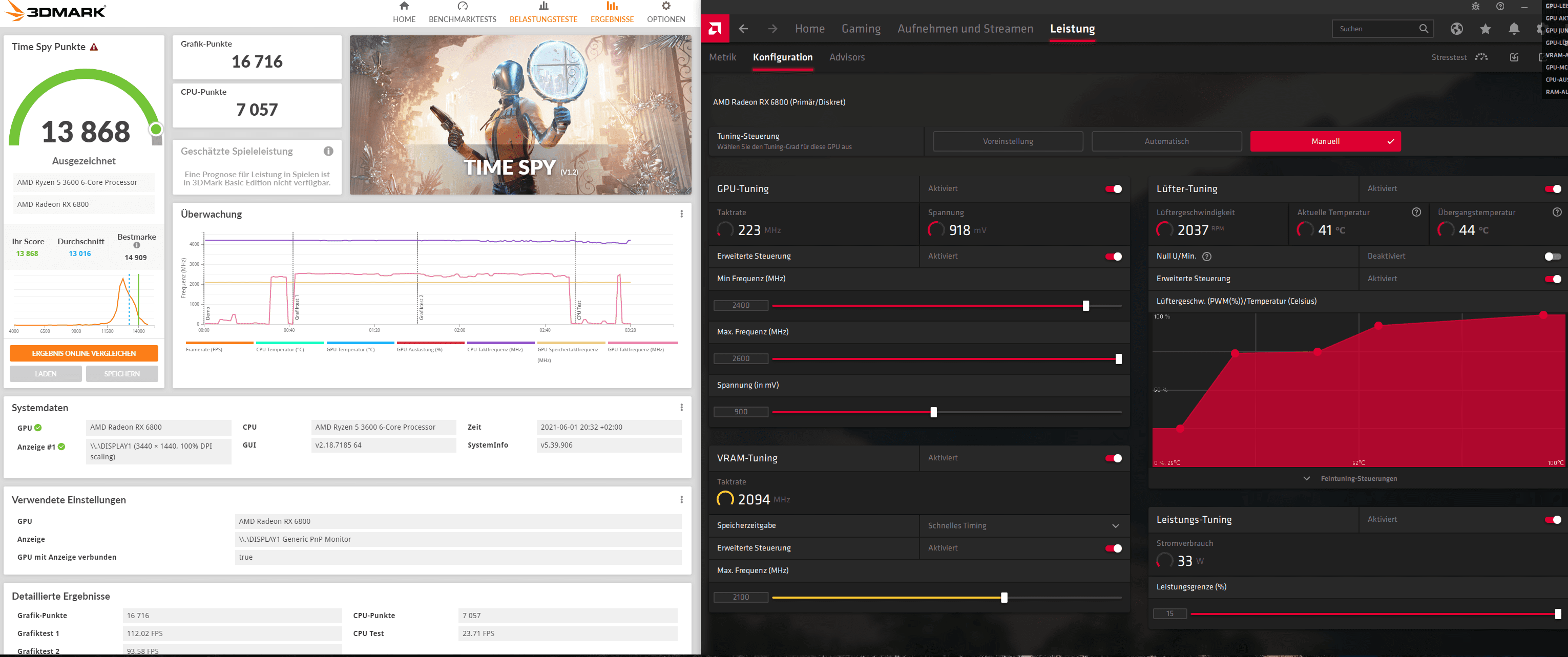Go forward in Radeon Software
Screen dimensions: 1568x657
tap(772, 29)
